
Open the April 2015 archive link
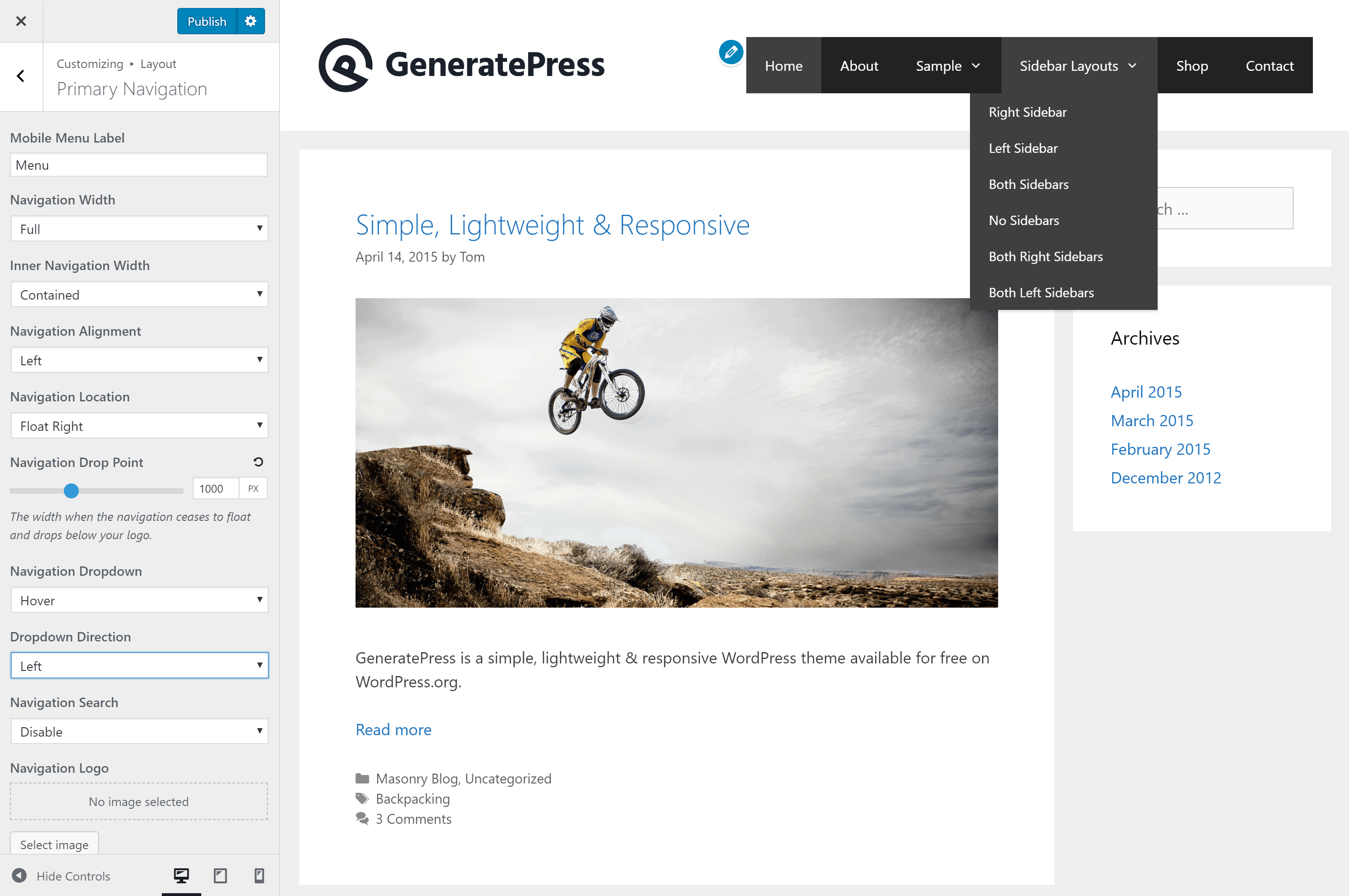coord(1146,392)
